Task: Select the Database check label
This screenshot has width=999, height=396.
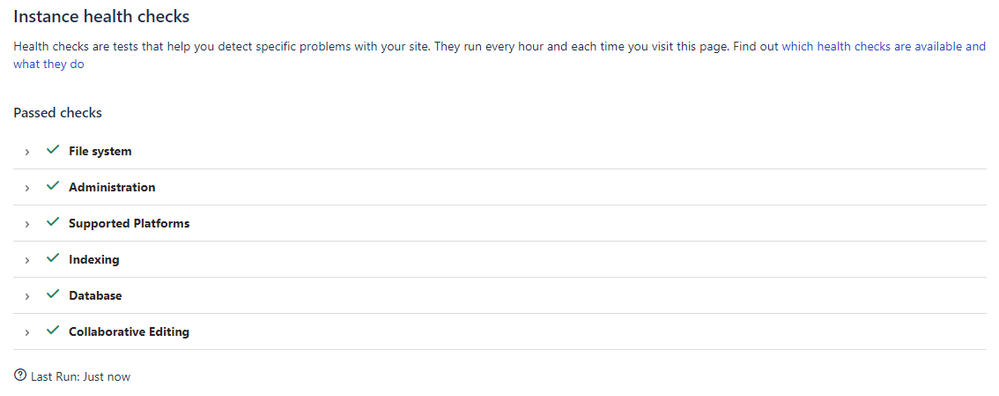Action: [96, 296]
